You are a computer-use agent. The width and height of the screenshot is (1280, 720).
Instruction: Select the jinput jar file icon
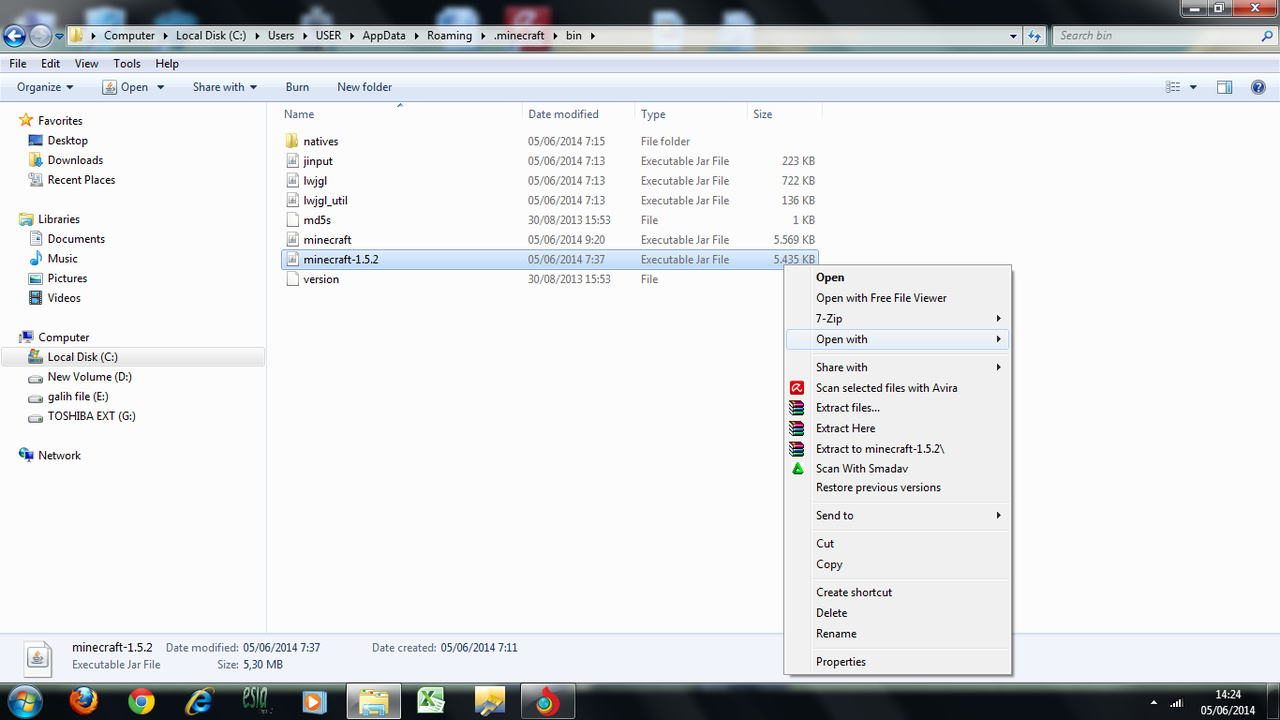292,161
